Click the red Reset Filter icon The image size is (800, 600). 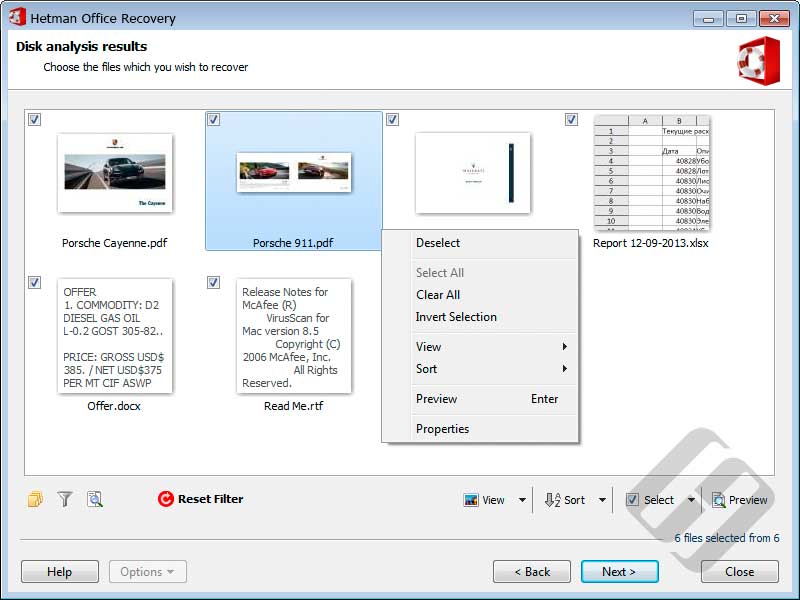[x=166, y=499]
